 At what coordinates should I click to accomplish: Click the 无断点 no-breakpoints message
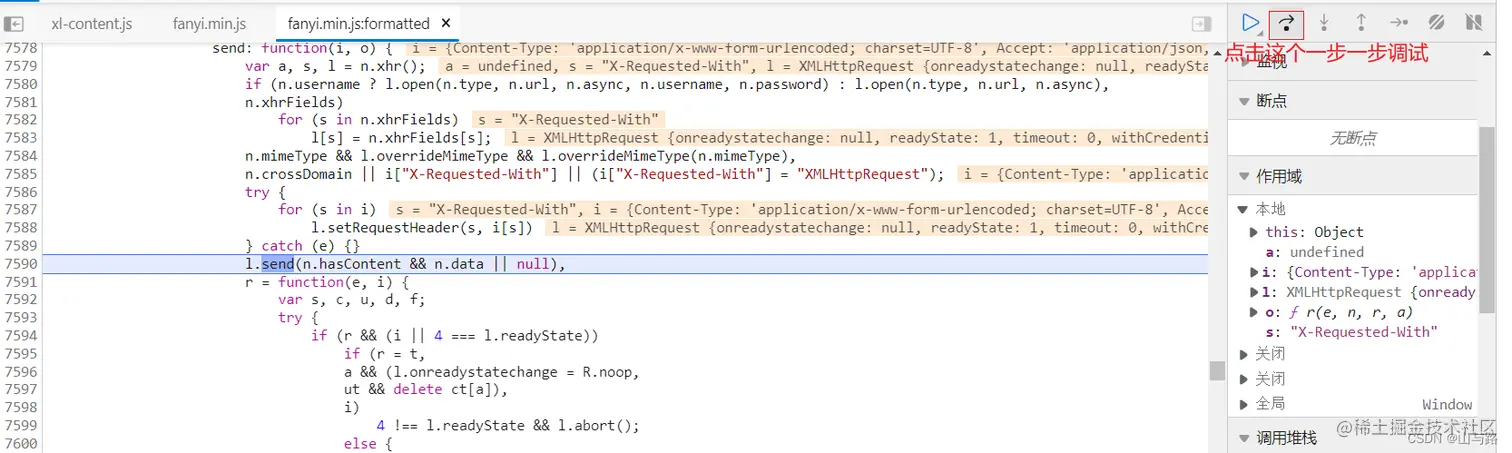pyautogui.click(x=1353, y=138)
